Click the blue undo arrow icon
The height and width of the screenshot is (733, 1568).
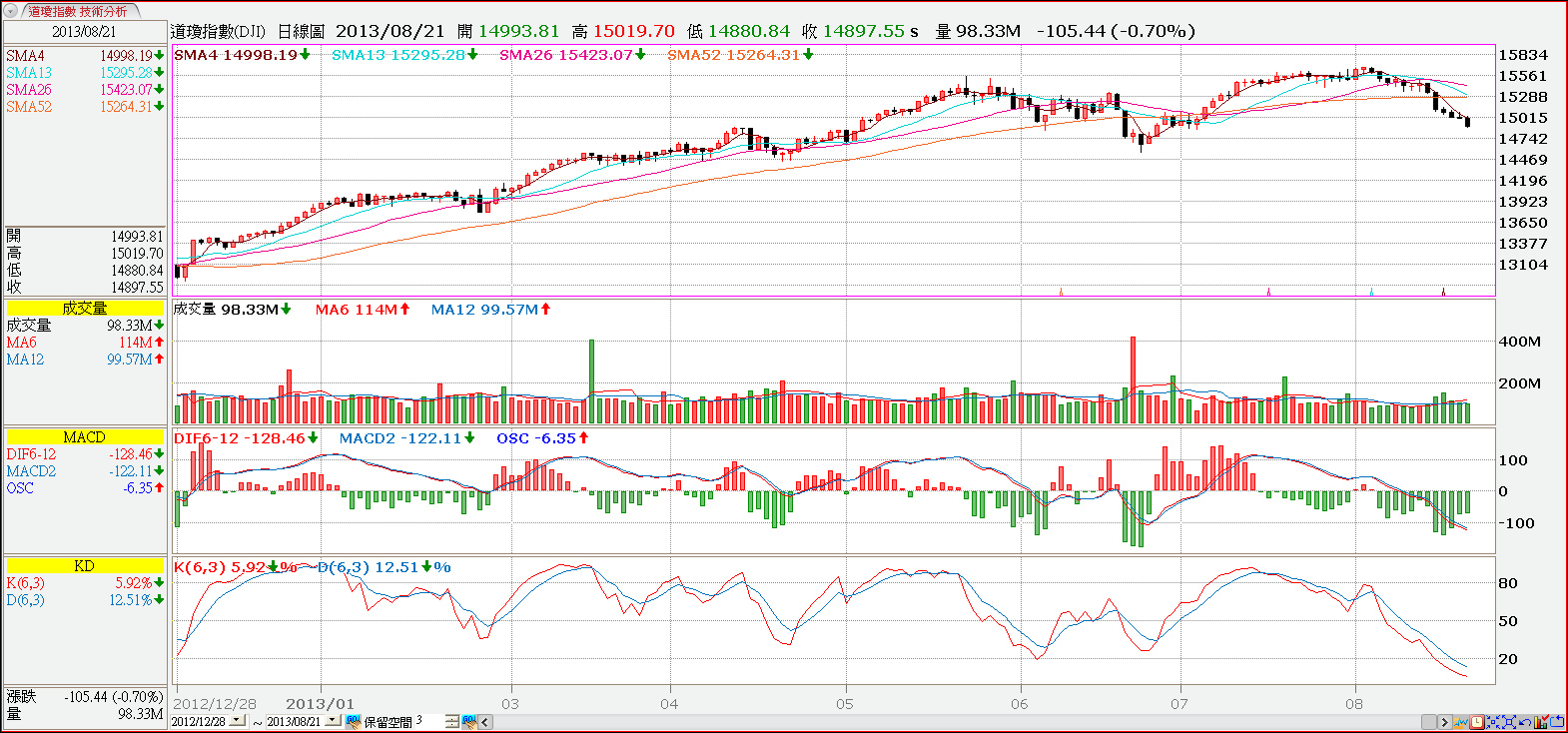(1525, 722)
